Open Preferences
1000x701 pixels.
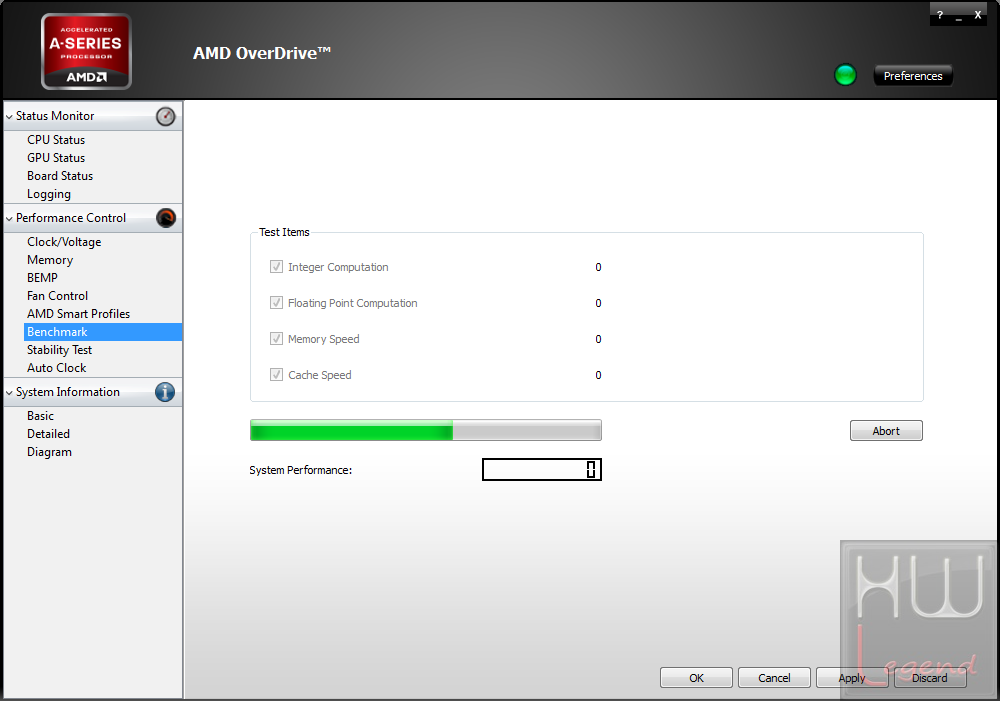[x=913, y=76]
